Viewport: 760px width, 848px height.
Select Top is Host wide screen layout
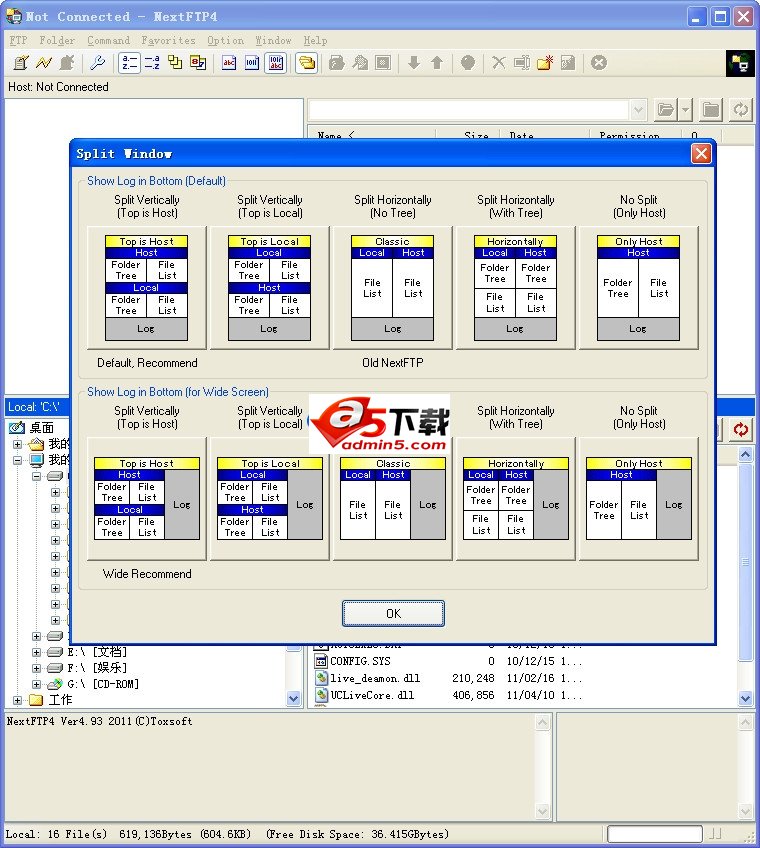147,498
